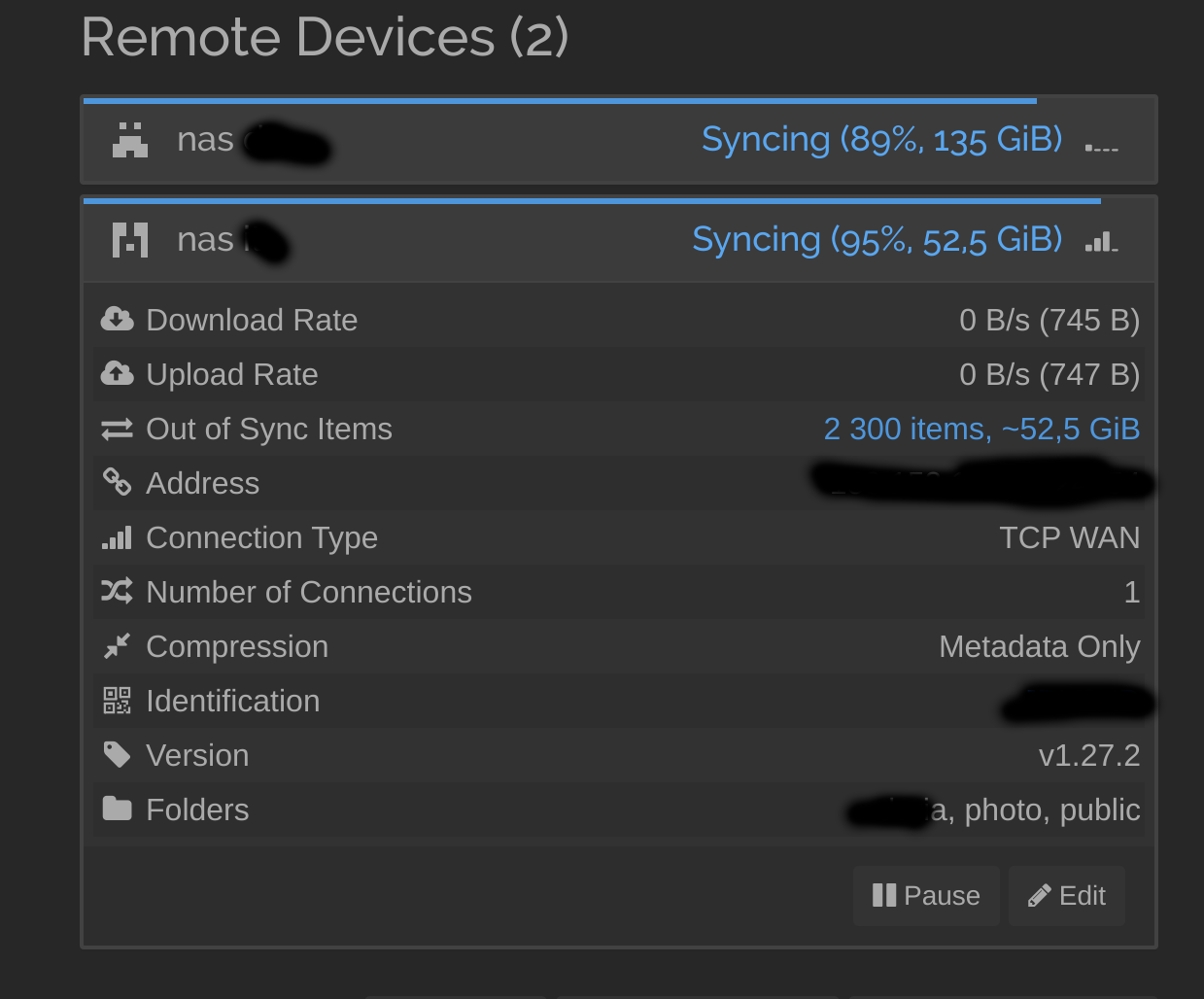Viewport: 1204px width, 999px height.
Task: Click the Address link icon
Action: (118, 481)
